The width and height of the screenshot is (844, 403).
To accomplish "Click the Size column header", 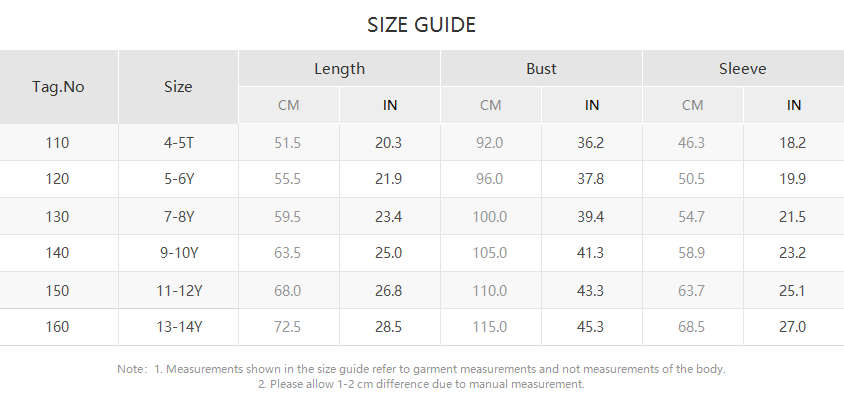I will (x=178, y=87).
